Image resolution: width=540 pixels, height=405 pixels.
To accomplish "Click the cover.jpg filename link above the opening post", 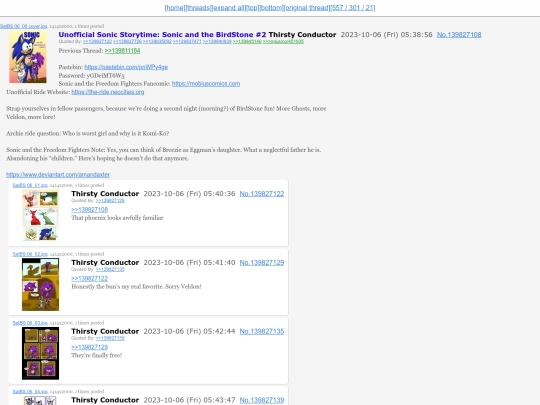I will (x=23, y=26).
